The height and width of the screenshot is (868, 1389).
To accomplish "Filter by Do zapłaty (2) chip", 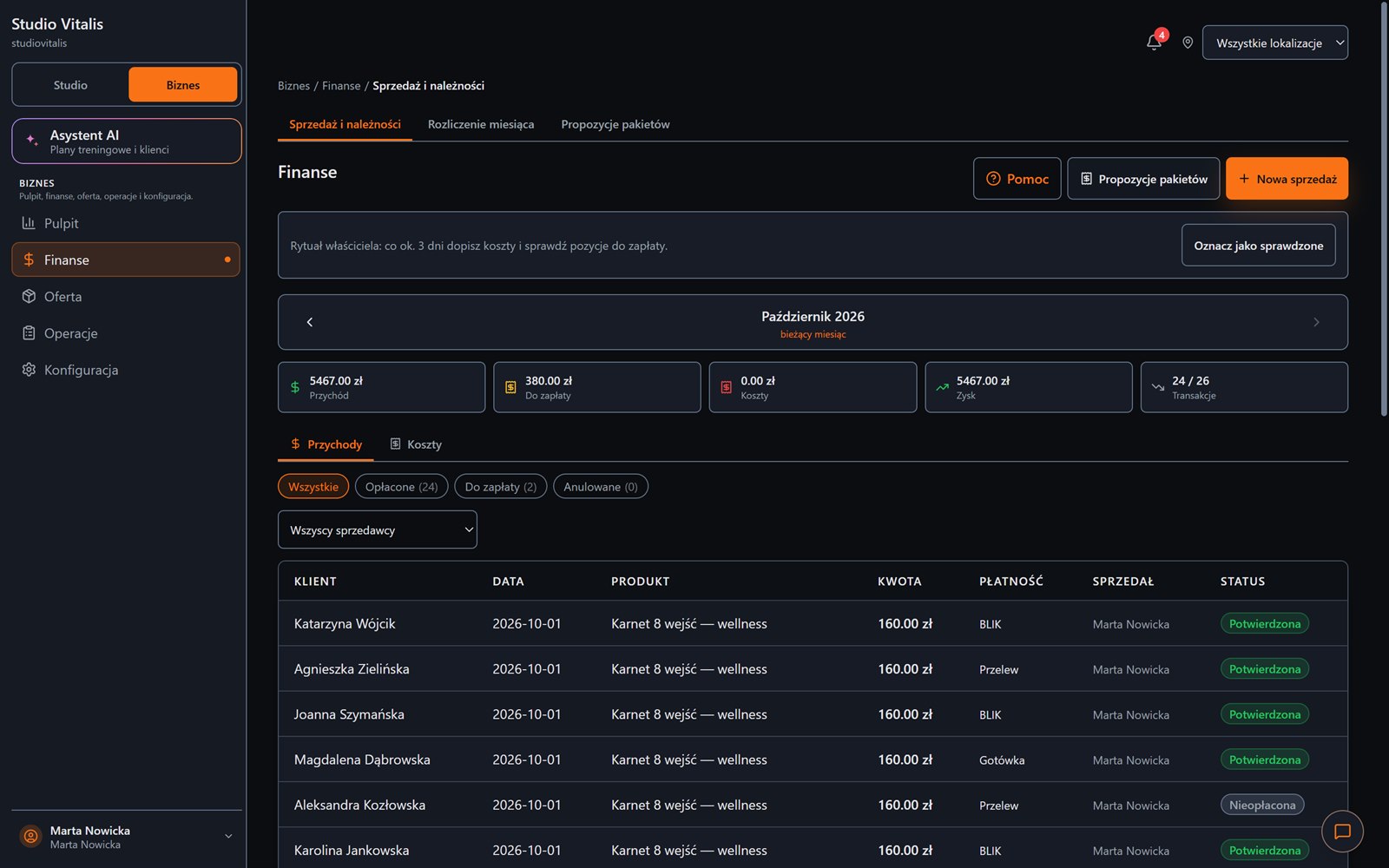I will [501, 487].
